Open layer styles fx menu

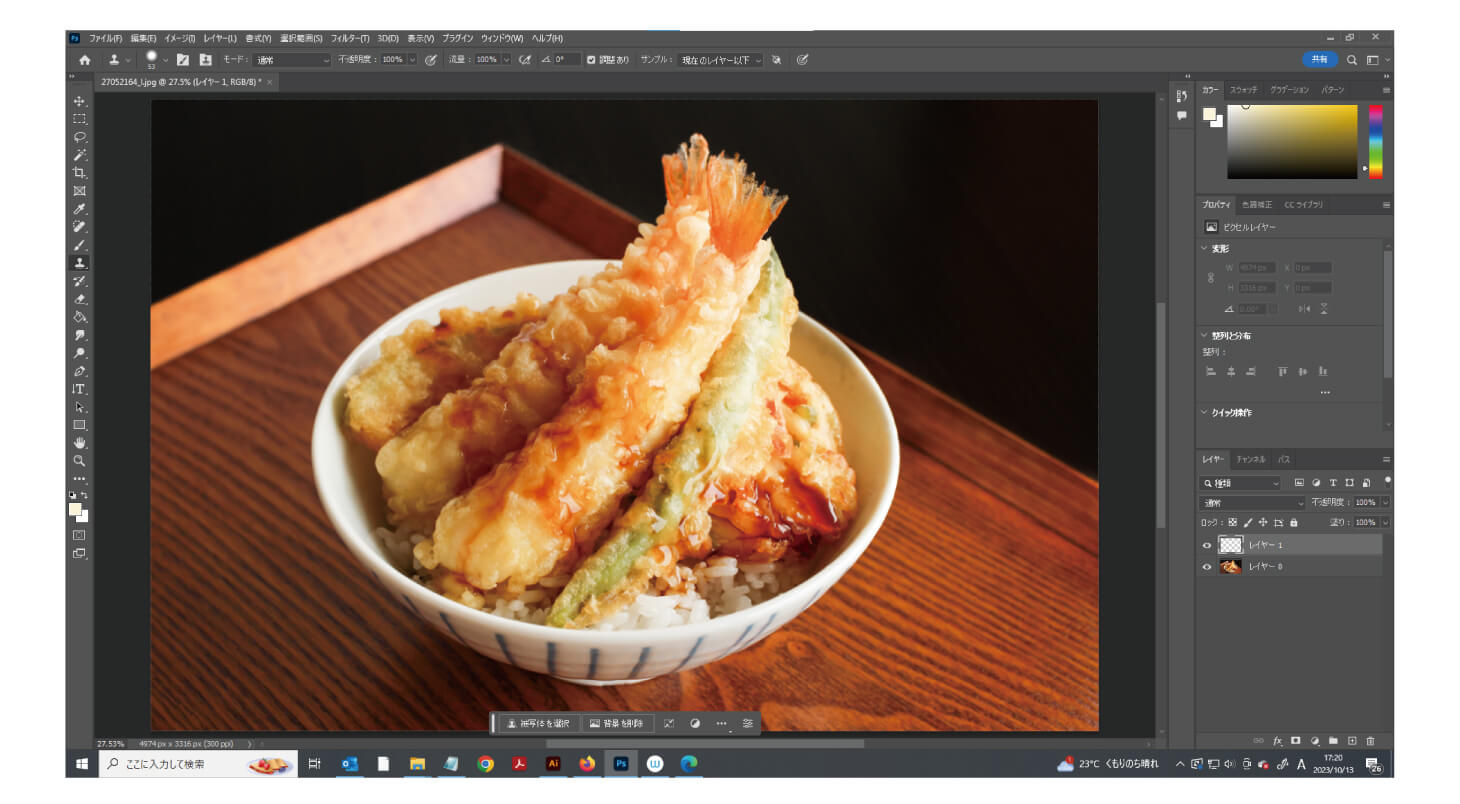pyautogui.click(x=1277, y=741)
